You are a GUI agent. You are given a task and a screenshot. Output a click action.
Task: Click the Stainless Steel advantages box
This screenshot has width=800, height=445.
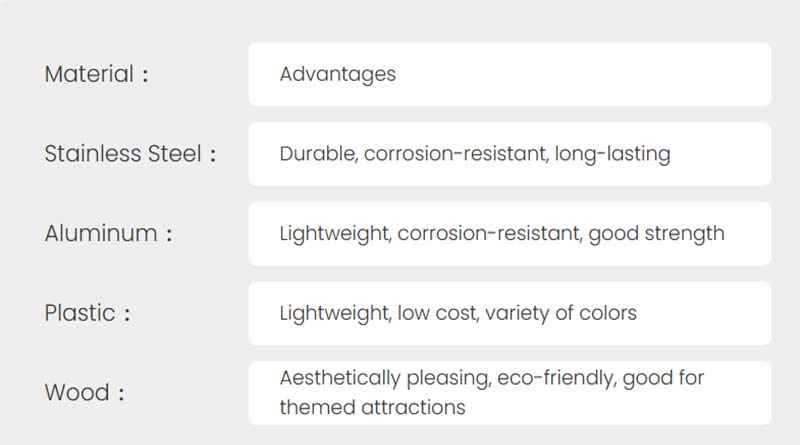tap(509, 154)
